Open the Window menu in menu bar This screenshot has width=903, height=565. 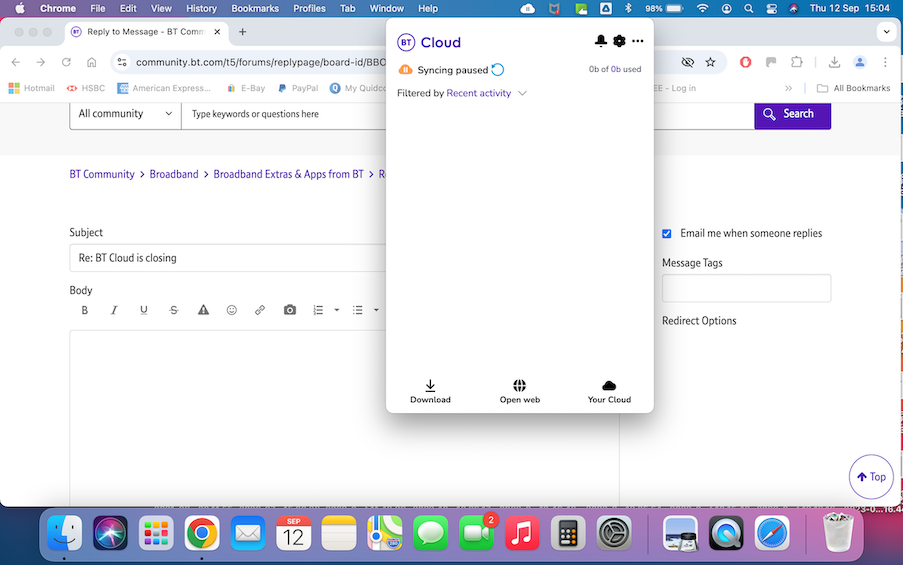coord(386,8)
